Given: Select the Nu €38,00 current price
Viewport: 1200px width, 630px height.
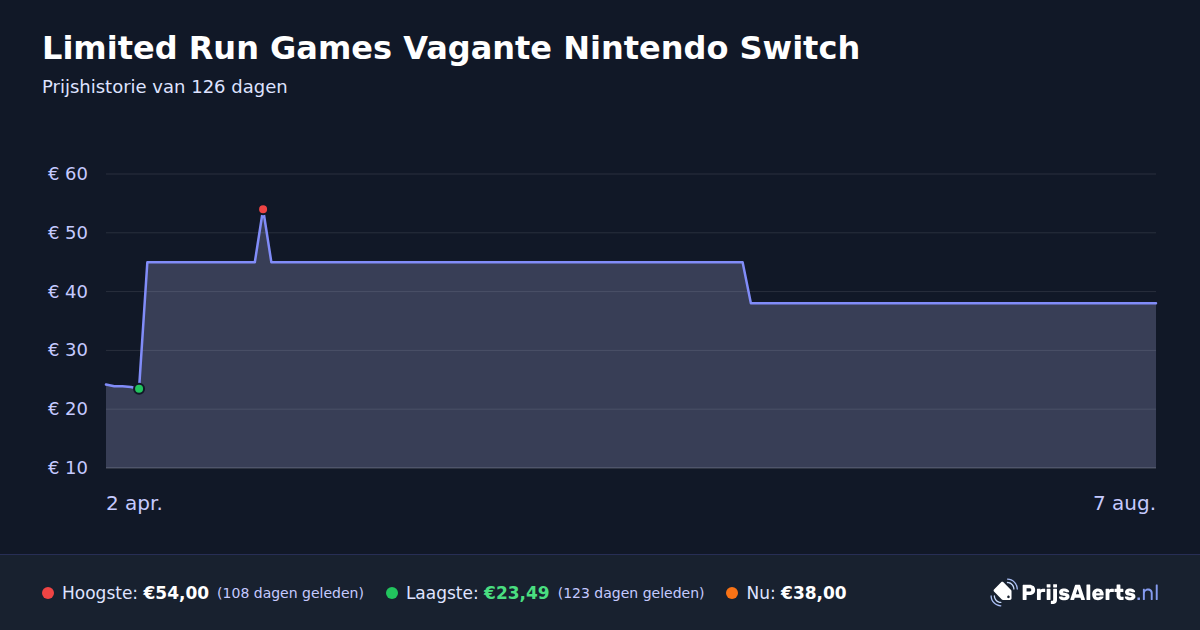Looking at the screenshot, I should point(813,593).
